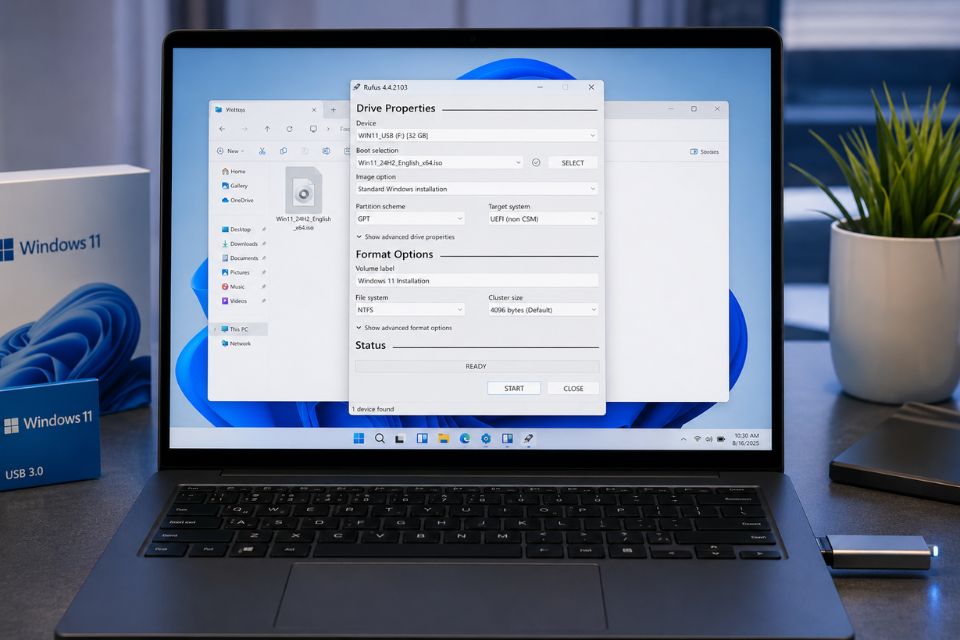The height and width of the screenshot is (640, 960).
Task: Open taskbar Search
Action: pos(380,438)
